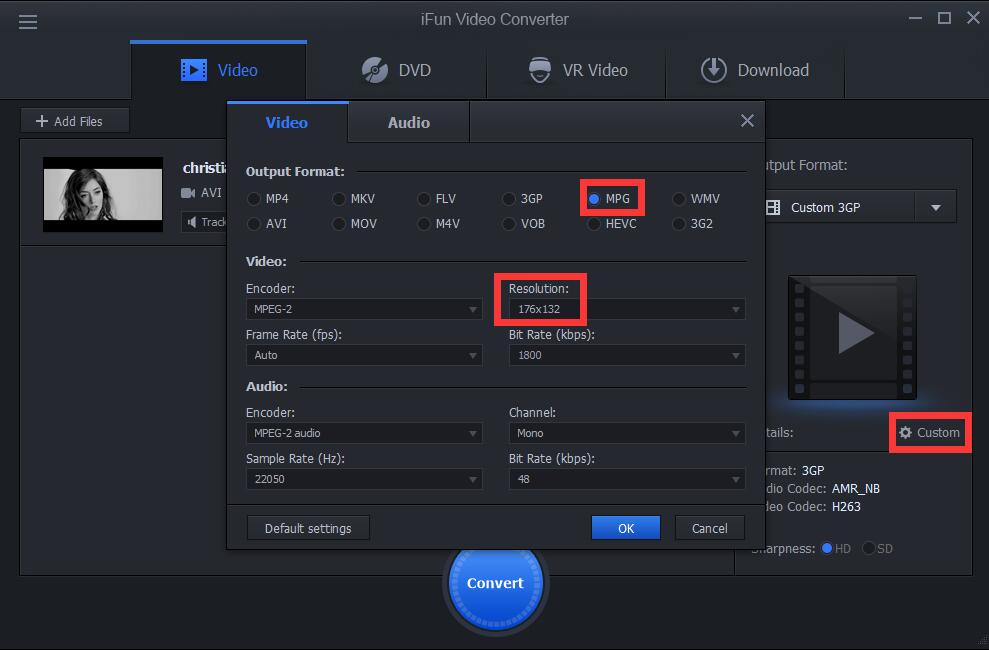Viewport: 989px width, 650px height.
Task: Select WMV output format
Action: click(696, 199)
